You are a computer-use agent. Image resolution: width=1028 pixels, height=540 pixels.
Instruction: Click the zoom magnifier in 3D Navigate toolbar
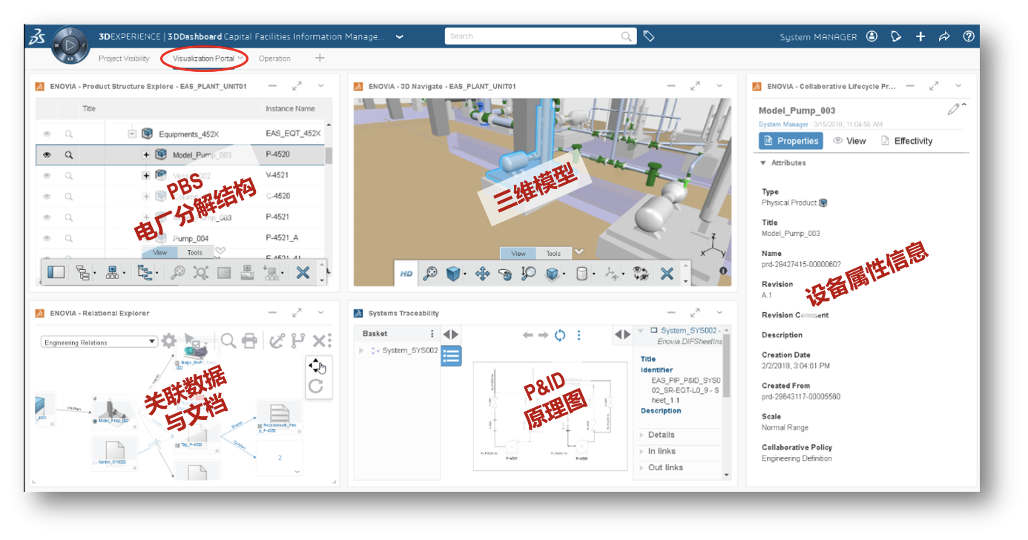pyautogui.click(x=430, y=273)
